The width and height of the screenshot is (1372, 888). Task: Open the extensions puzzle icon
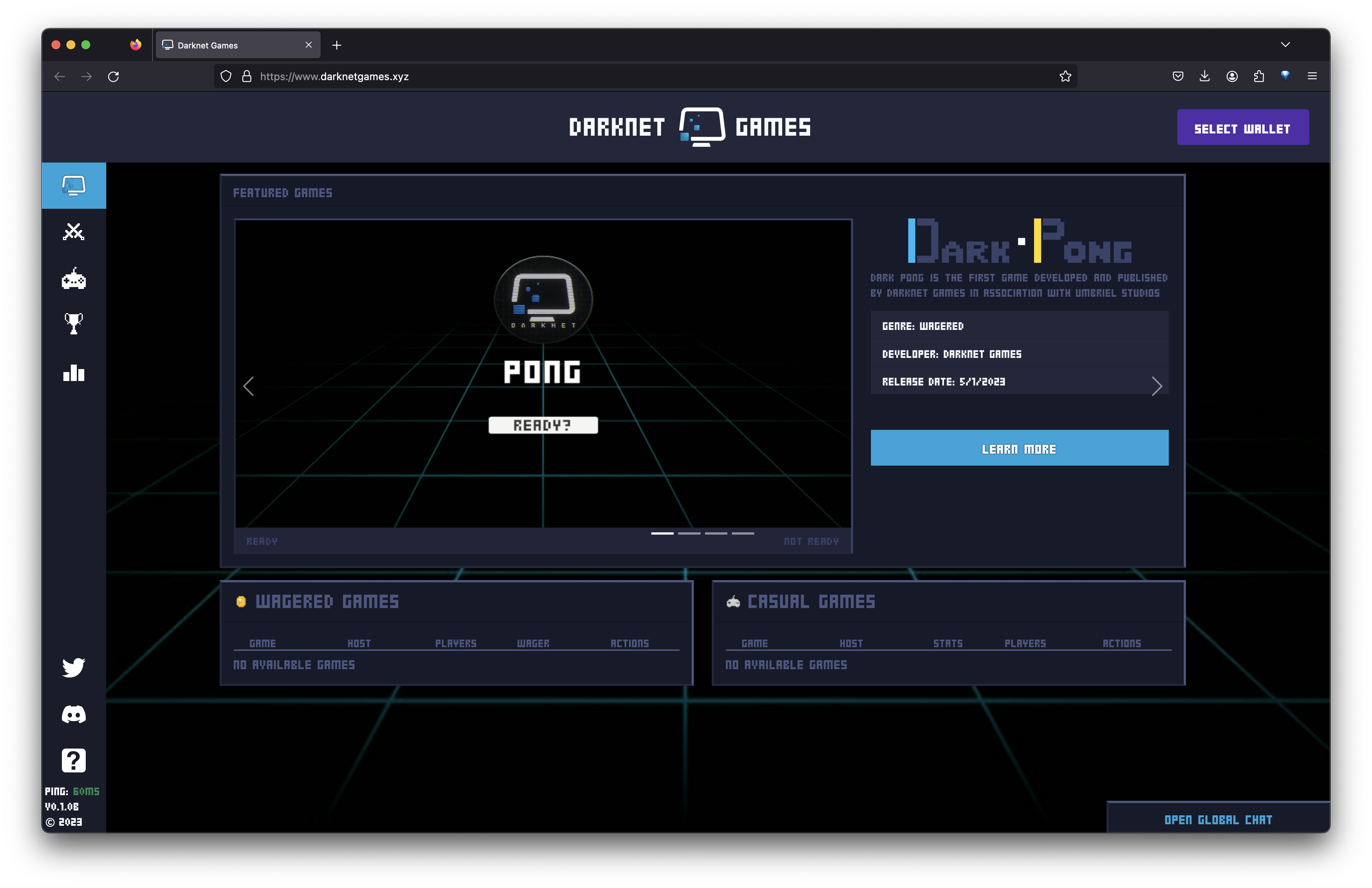tap(1258, 77)
